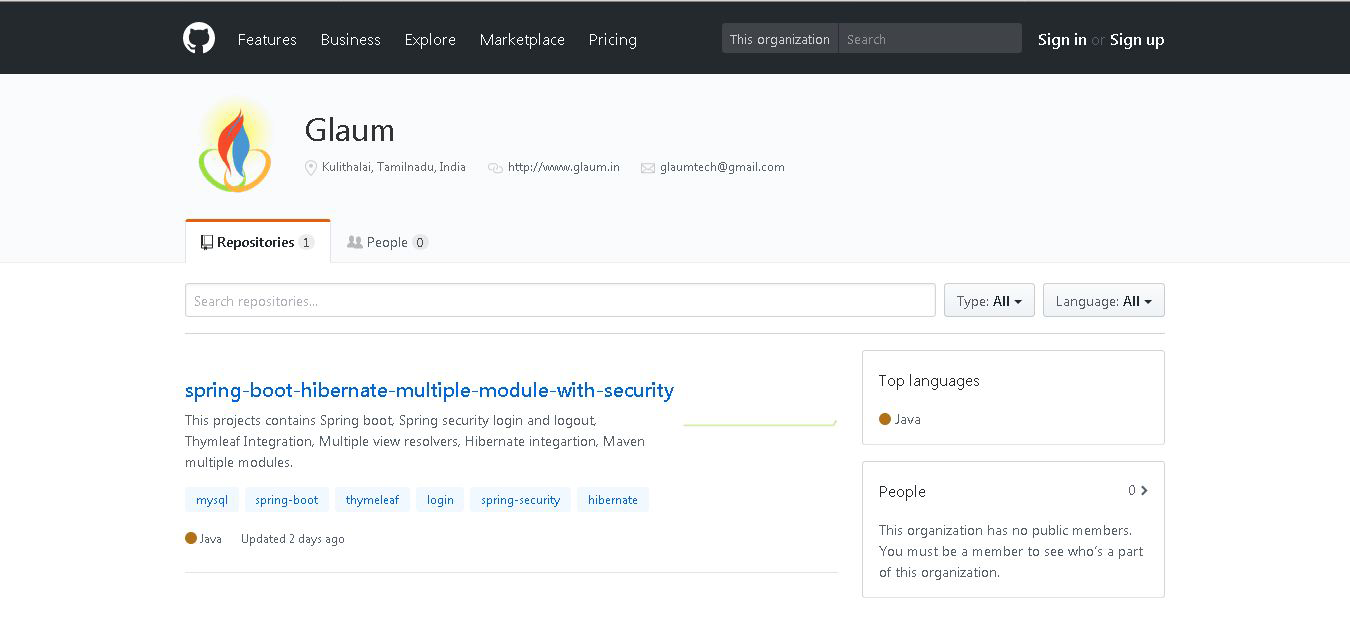The image size is (1350, 632).
Task: Select the hibernate topic tag
Action: coord(613,499)
